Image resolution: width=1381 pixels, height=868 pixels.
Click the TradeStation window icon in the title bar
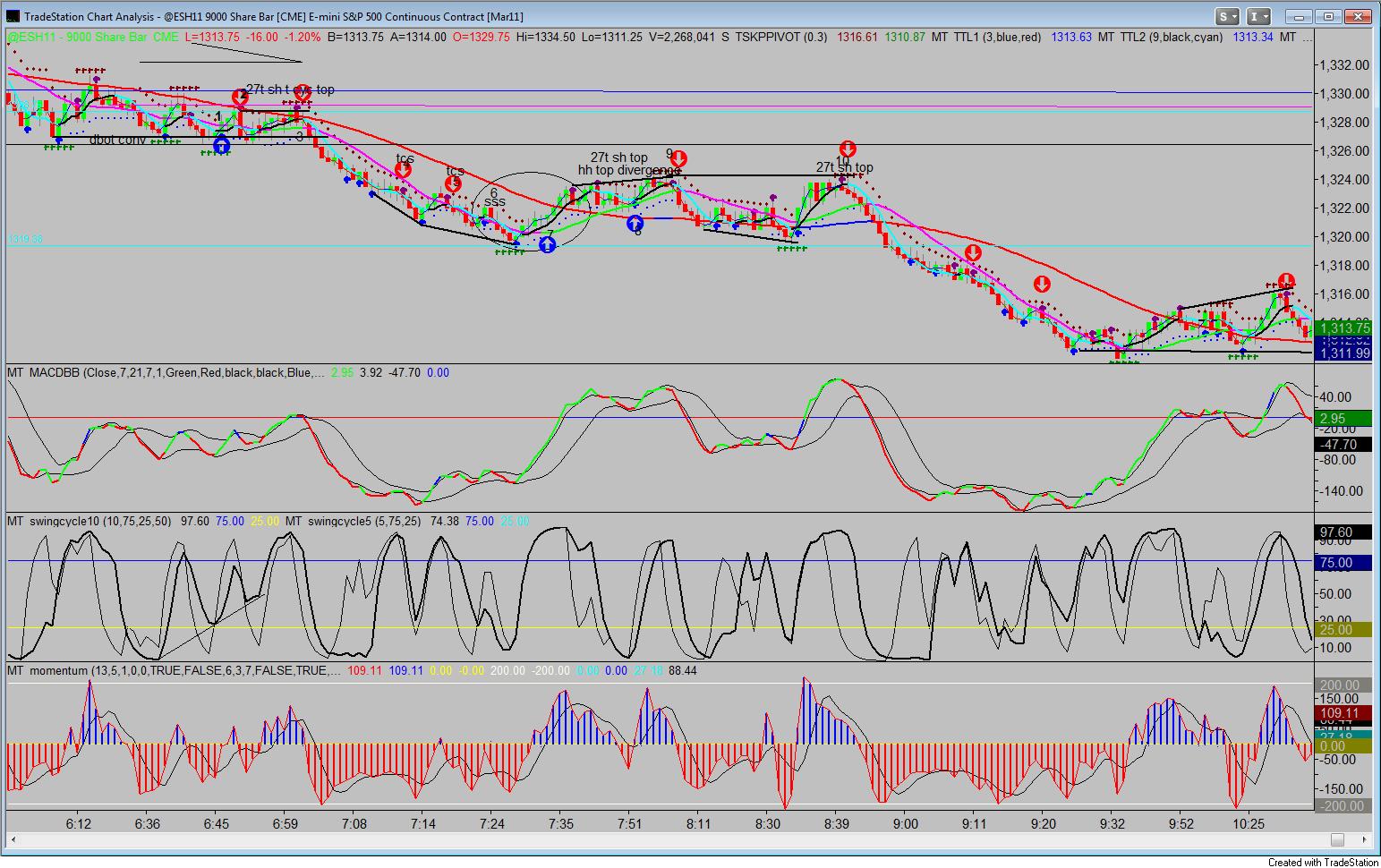tap(13, 16)
